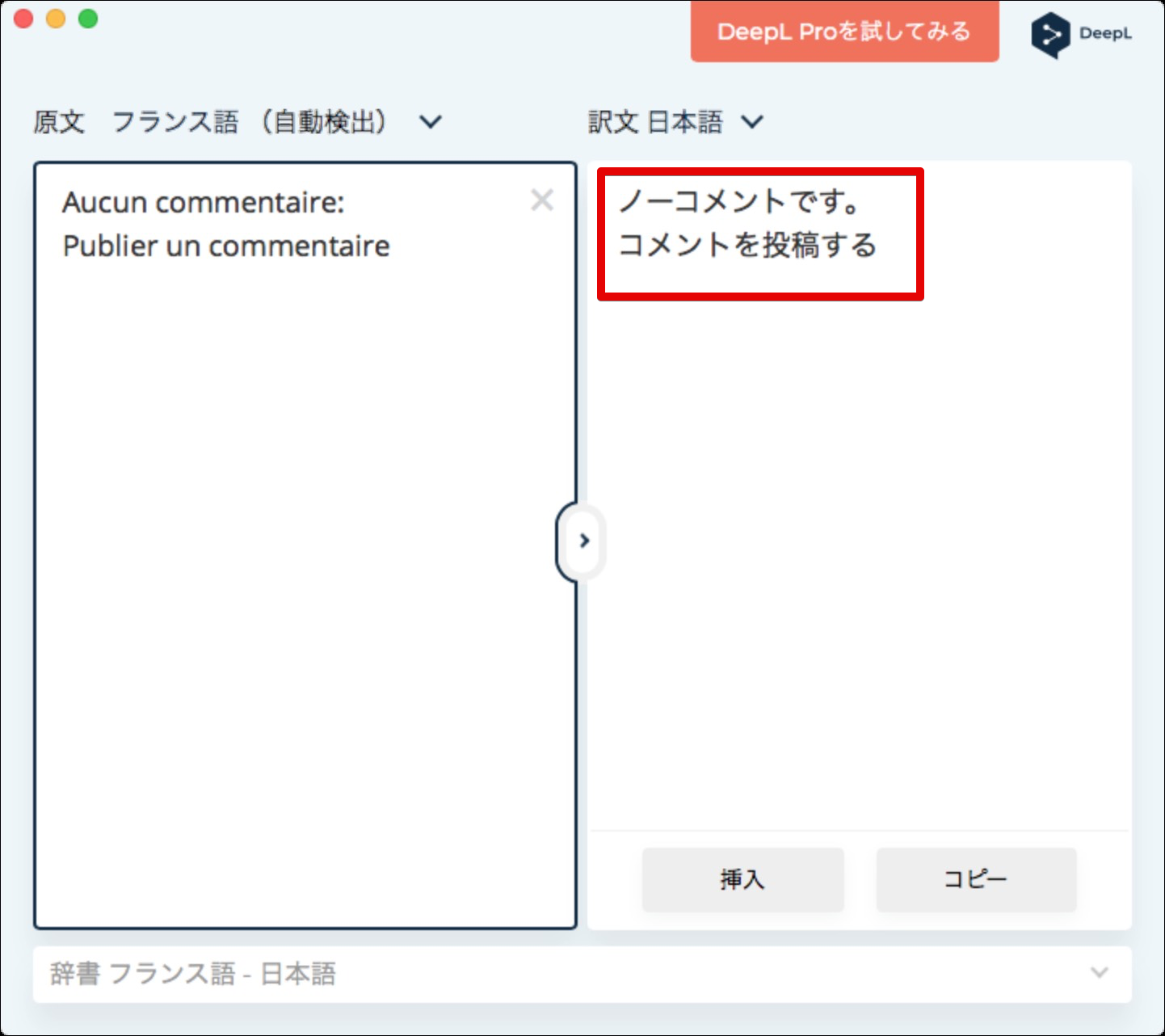Click the translated line コメントを投稿する
The image size is (1165, 1036).
pyautogui.click(x=747, y=245)
